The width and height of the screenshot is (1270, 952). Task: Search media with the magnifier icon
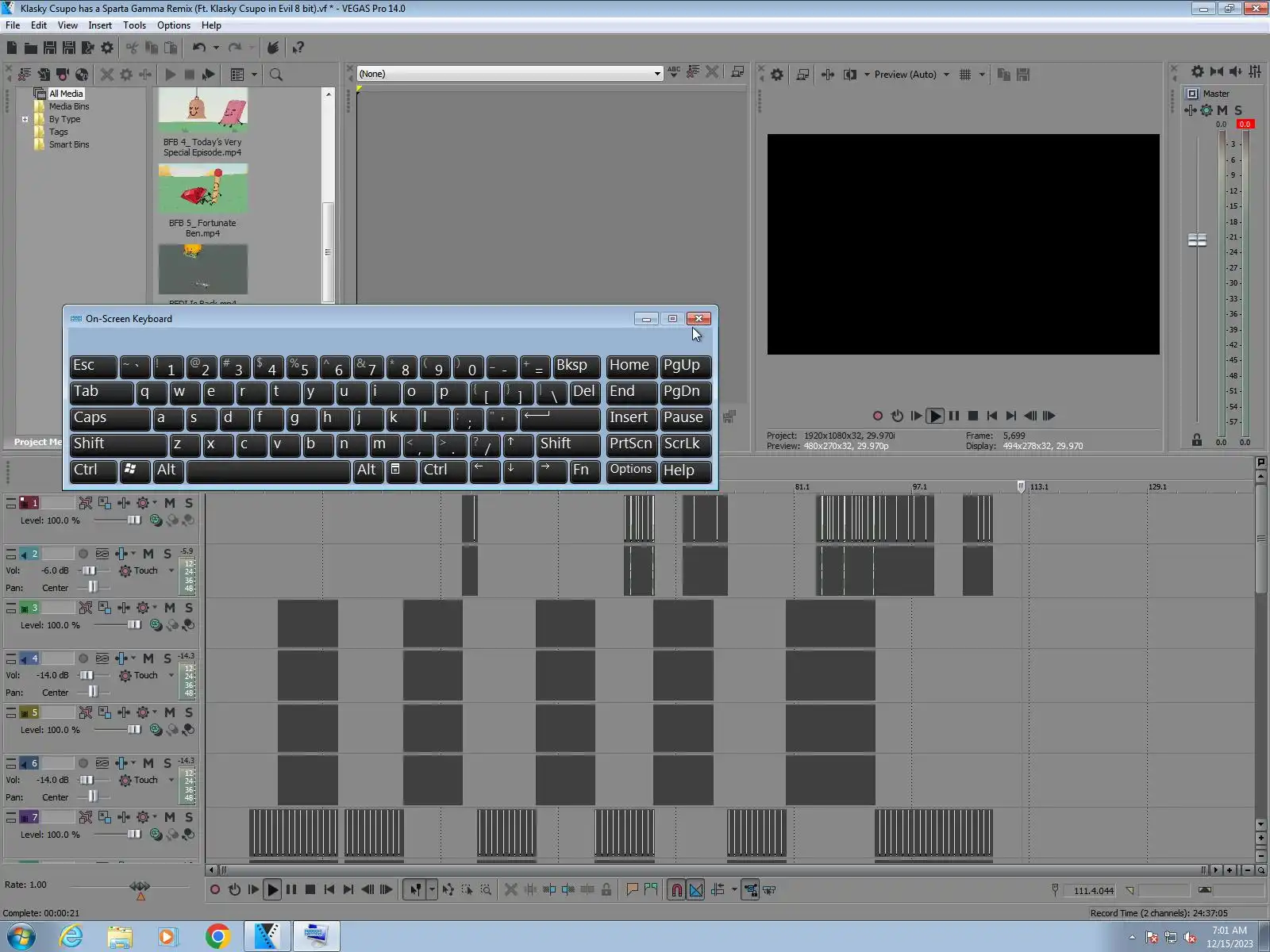coord(276,75)
